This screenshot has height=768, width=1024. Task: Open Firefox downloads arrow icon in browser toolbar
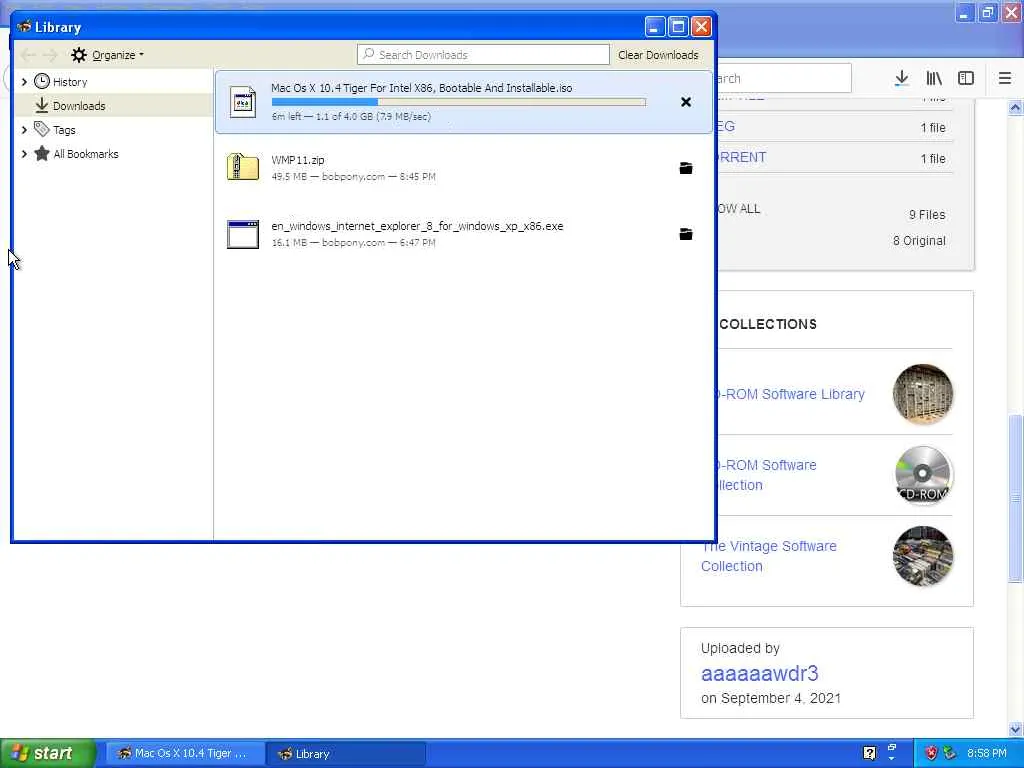click(901, 78)
